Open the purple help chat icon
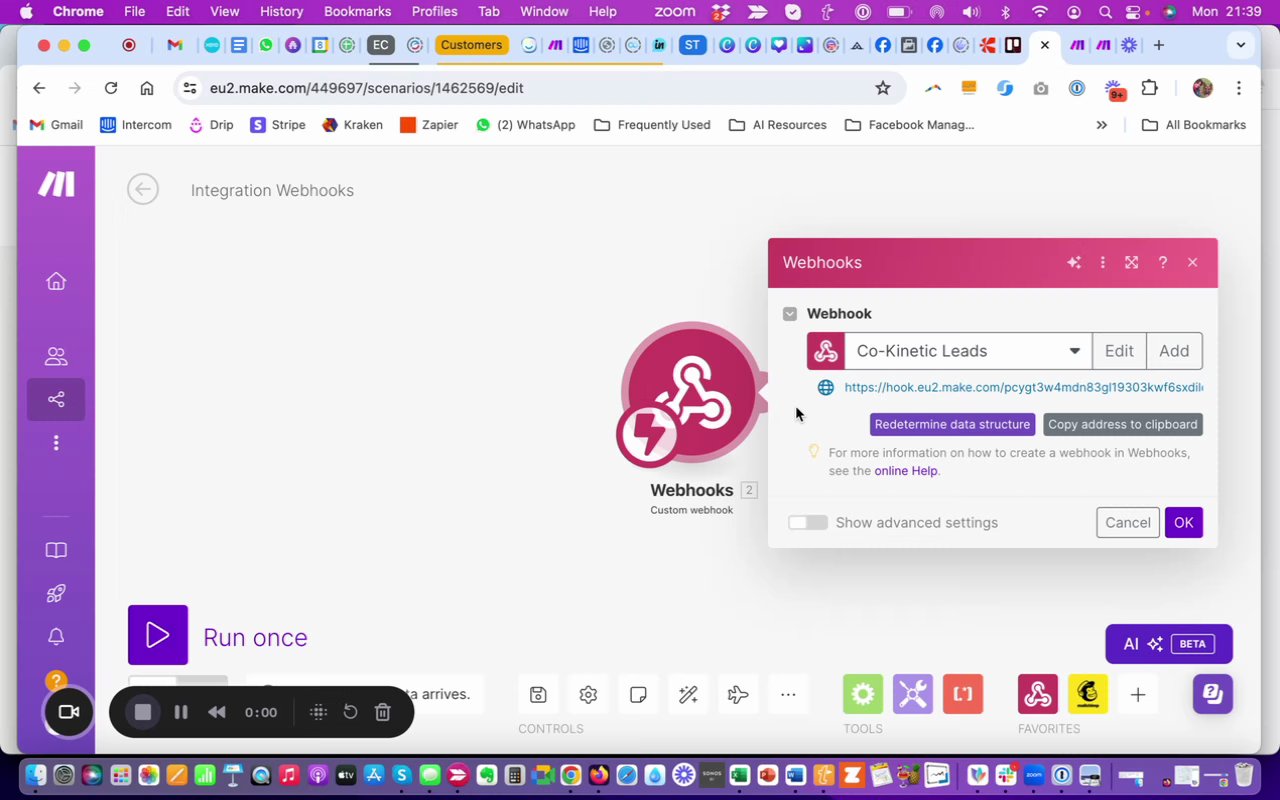1280x800 pixels. (x=1213, y=694)
